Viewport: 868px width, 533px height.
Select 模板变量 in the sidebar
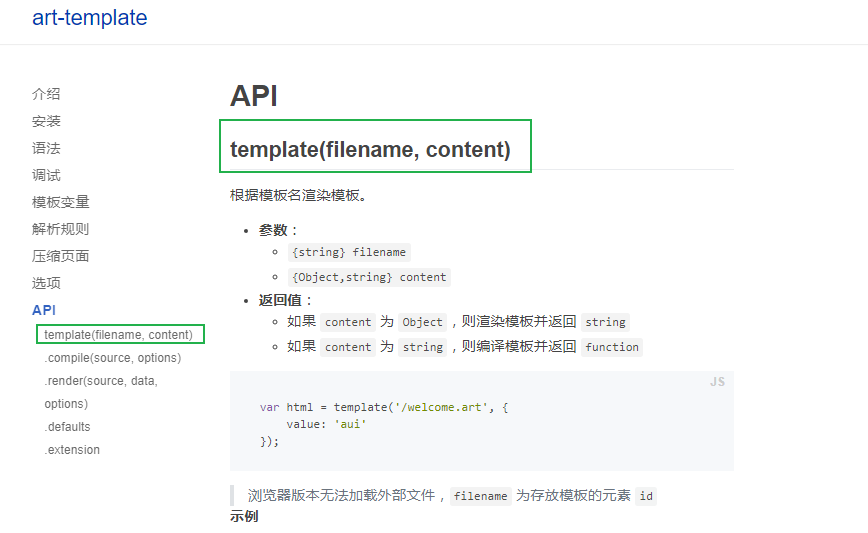[60, 202]
